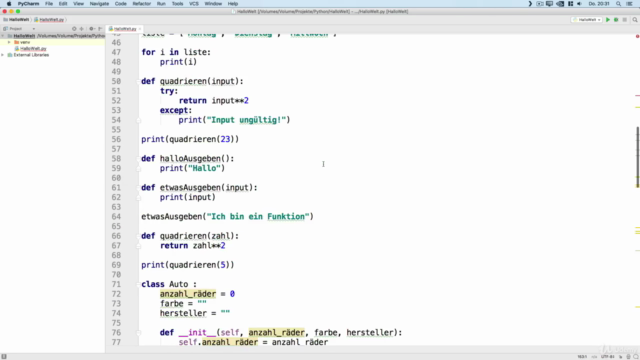Viewport: 640px width, 360px height.
Task: Click the lock icon in the status bar
Action: pos(620,357)
